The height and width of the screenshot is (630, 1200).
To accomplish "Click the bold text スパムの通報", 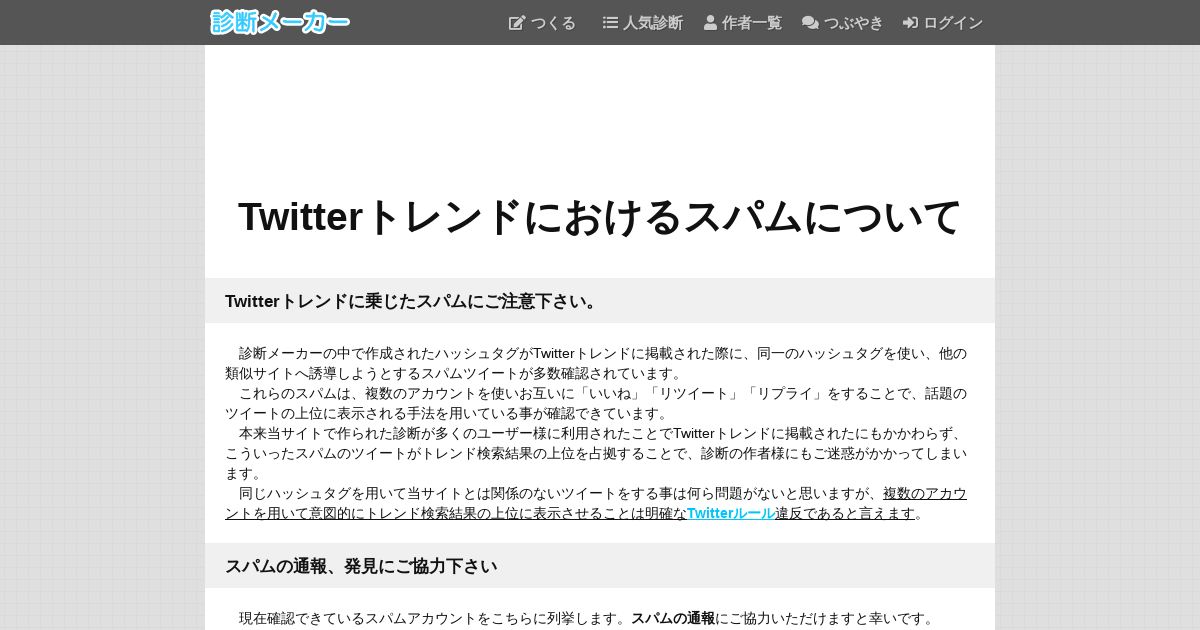I will pyautogui.click(x=673, y=618).
